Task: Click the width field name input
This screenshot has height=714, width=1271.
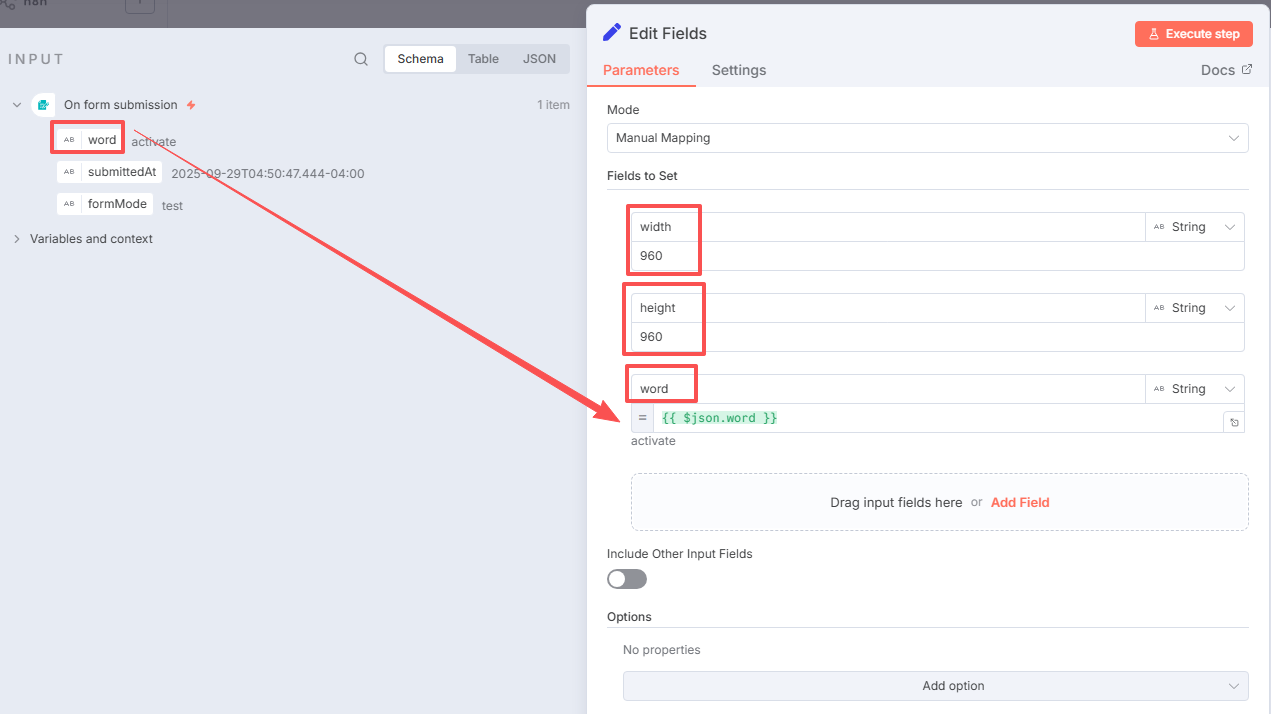Action: [x=888, y=227]
